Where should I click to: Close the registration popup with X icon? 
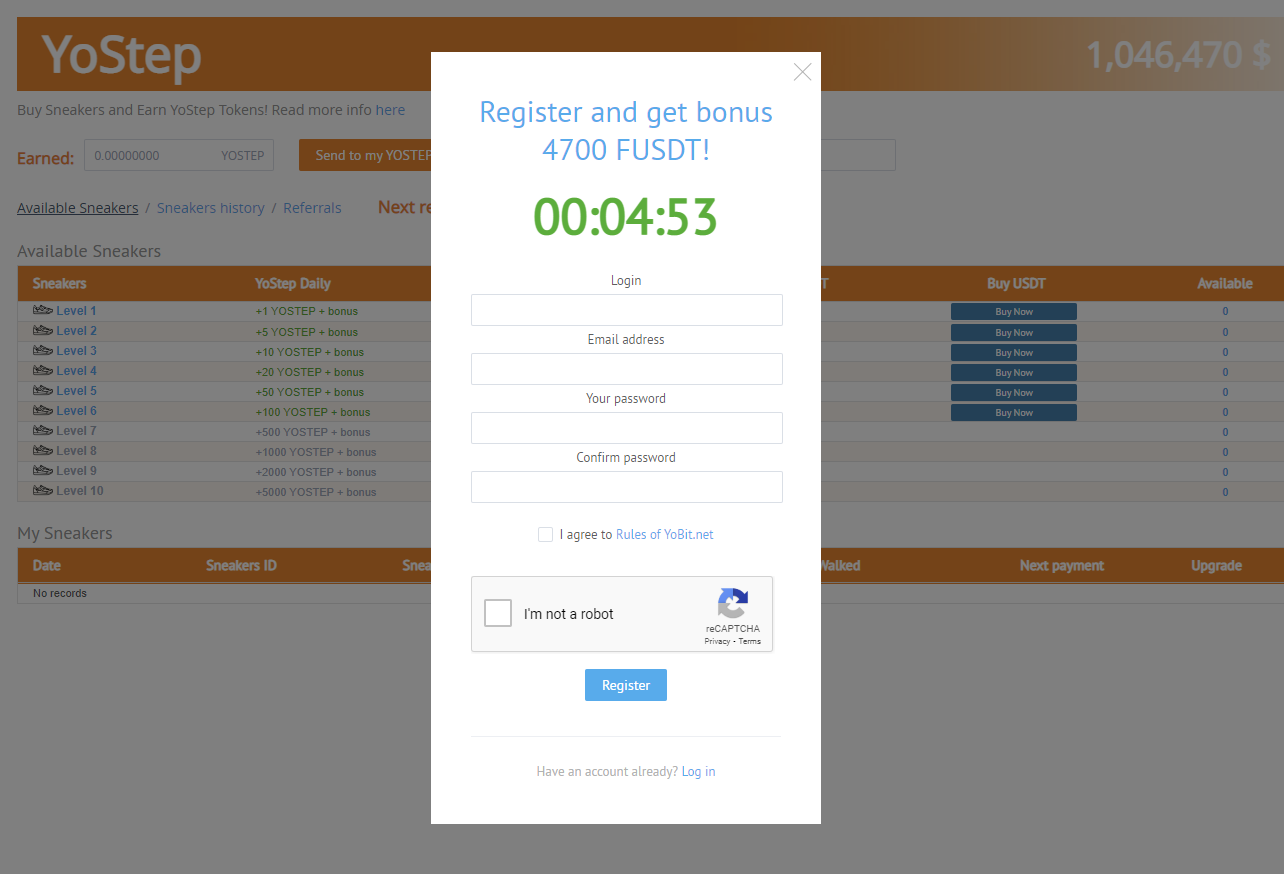[802, 72]
